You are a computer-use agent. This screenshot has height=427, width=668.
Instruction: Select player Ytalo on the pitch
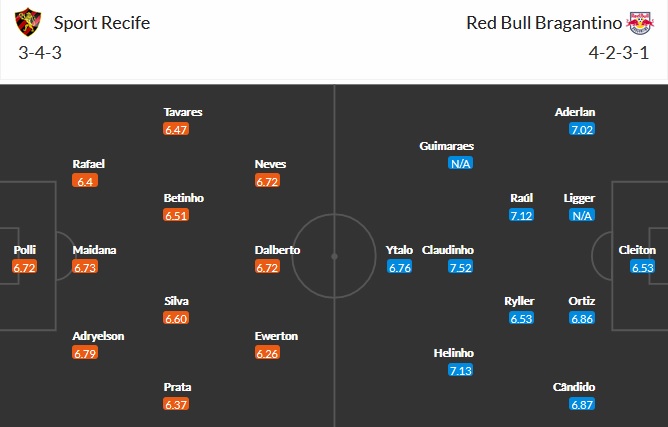pyautogui.click(x=399, y=250)
